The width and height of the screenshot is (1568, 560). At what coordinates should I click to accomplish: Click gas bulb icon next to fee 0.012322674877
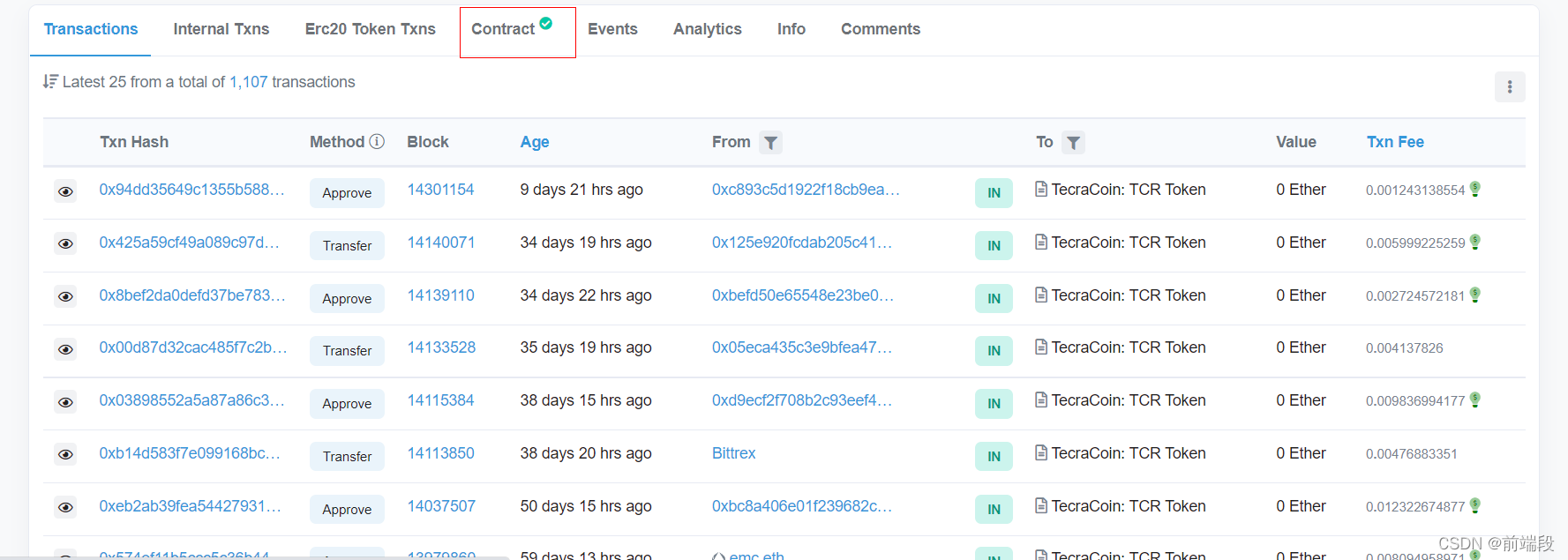point(1475,505)
